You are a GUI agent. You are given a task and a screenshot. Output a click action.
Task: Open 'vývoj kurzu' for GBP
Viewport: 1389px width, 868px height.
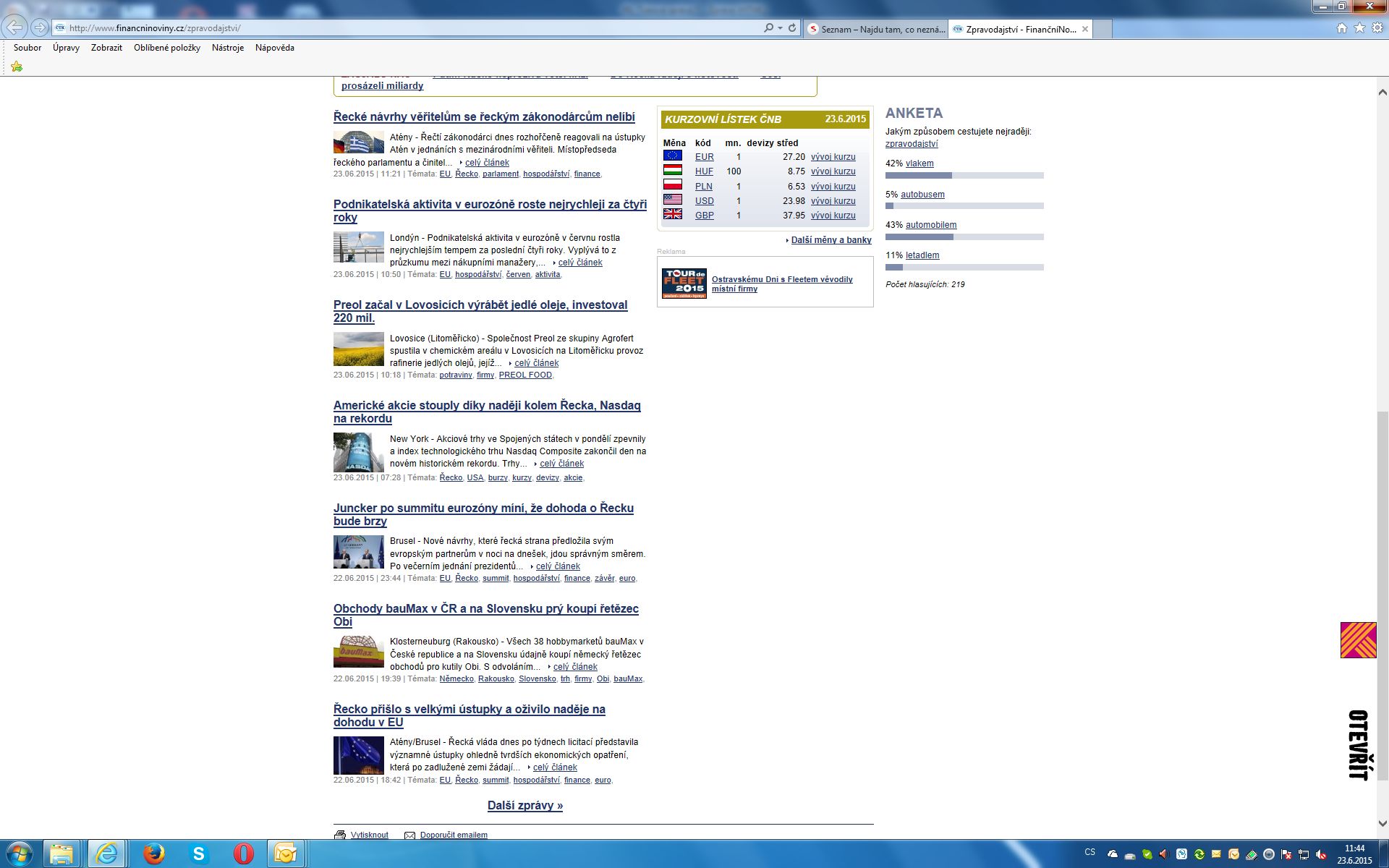(833, 216)
